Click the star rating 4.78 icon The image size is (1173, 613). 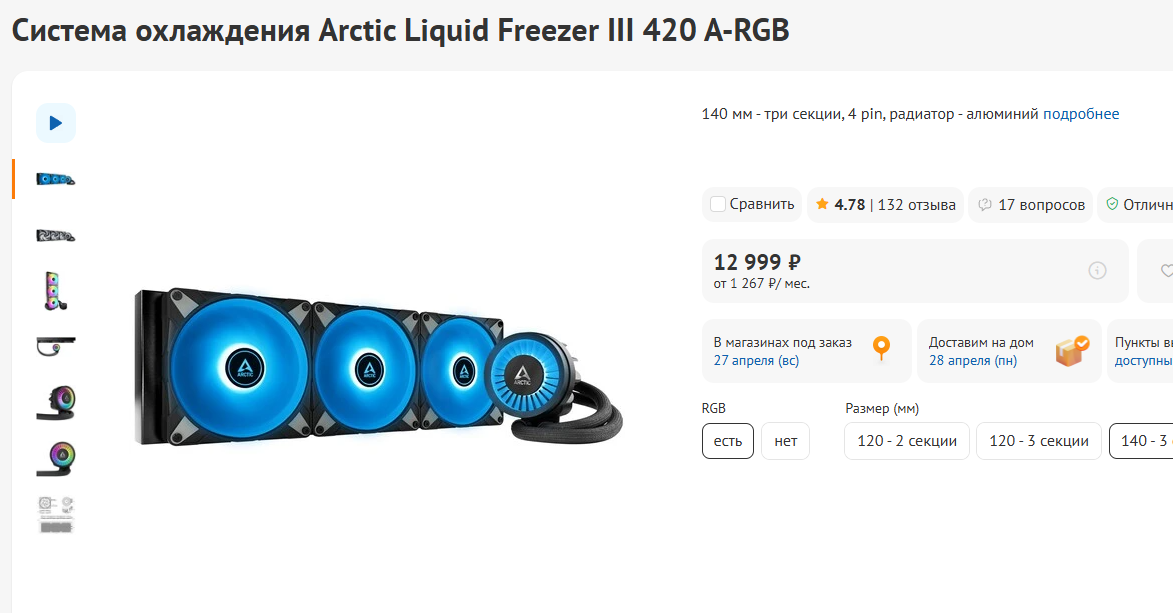(822, 204)
